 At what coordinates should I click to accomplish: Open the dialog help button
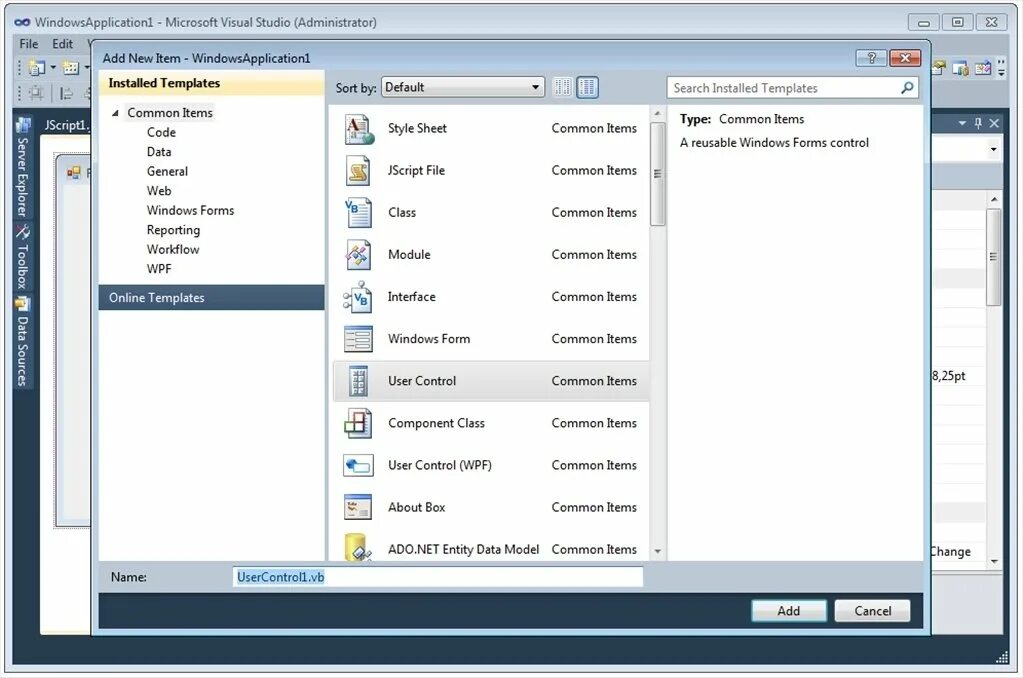click(x=872, y=58)
